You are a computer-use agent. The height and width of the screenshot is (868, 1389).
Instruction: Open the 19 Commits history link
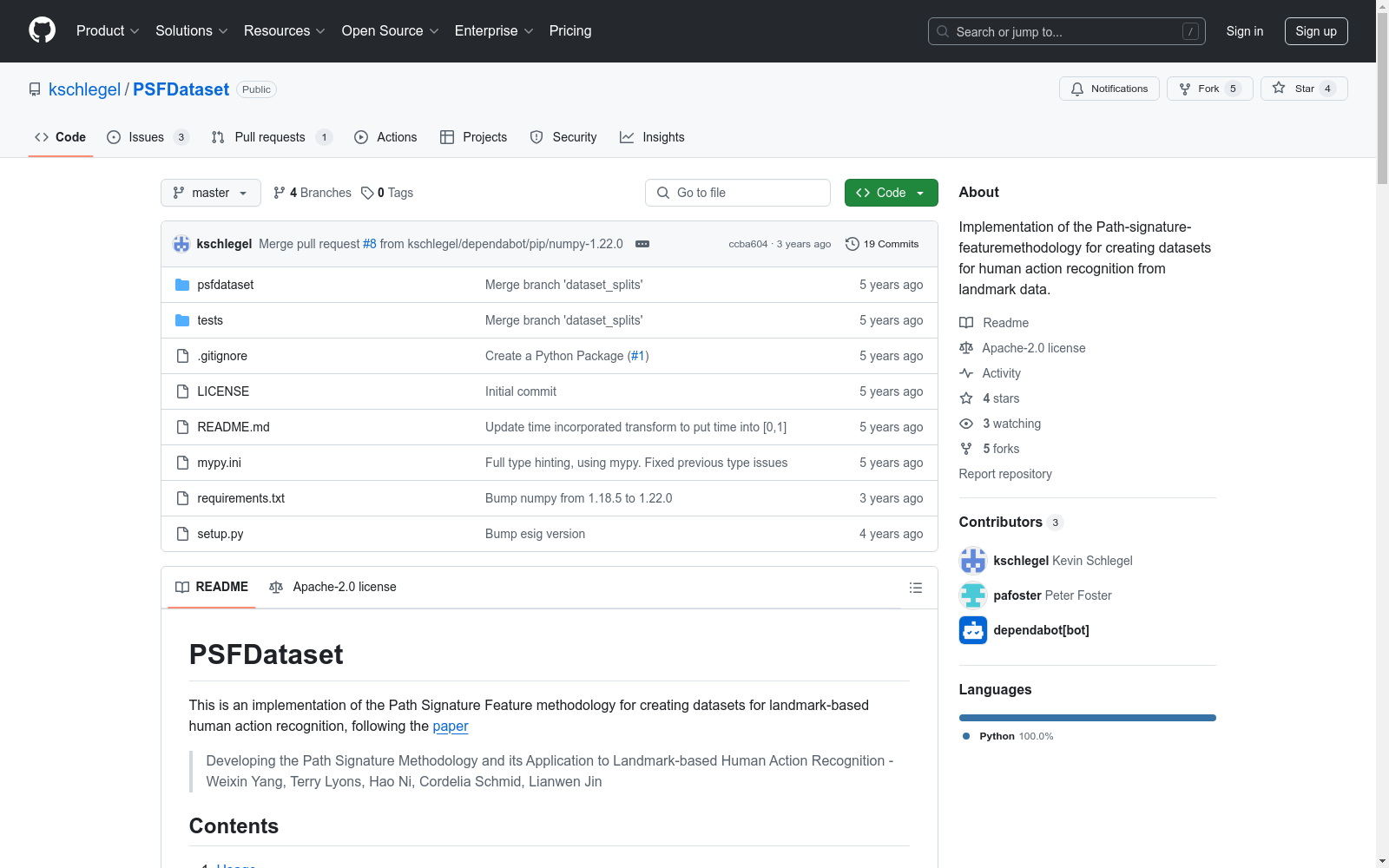tap(882, 244)
